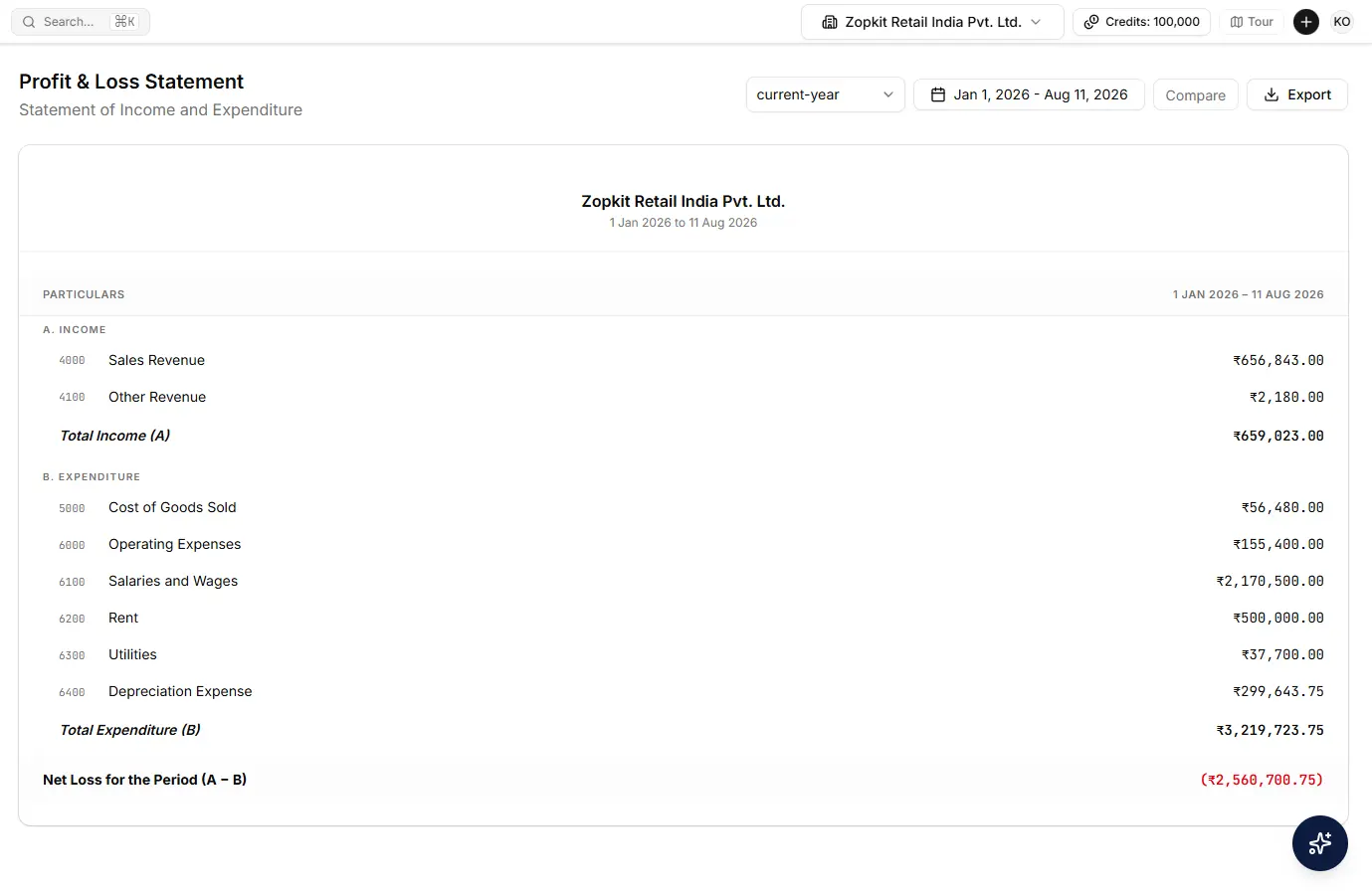Click the calendar icon in date range
Viewport: 1372px width, 895px height.
pyautogui.click(x=938, y=94)
